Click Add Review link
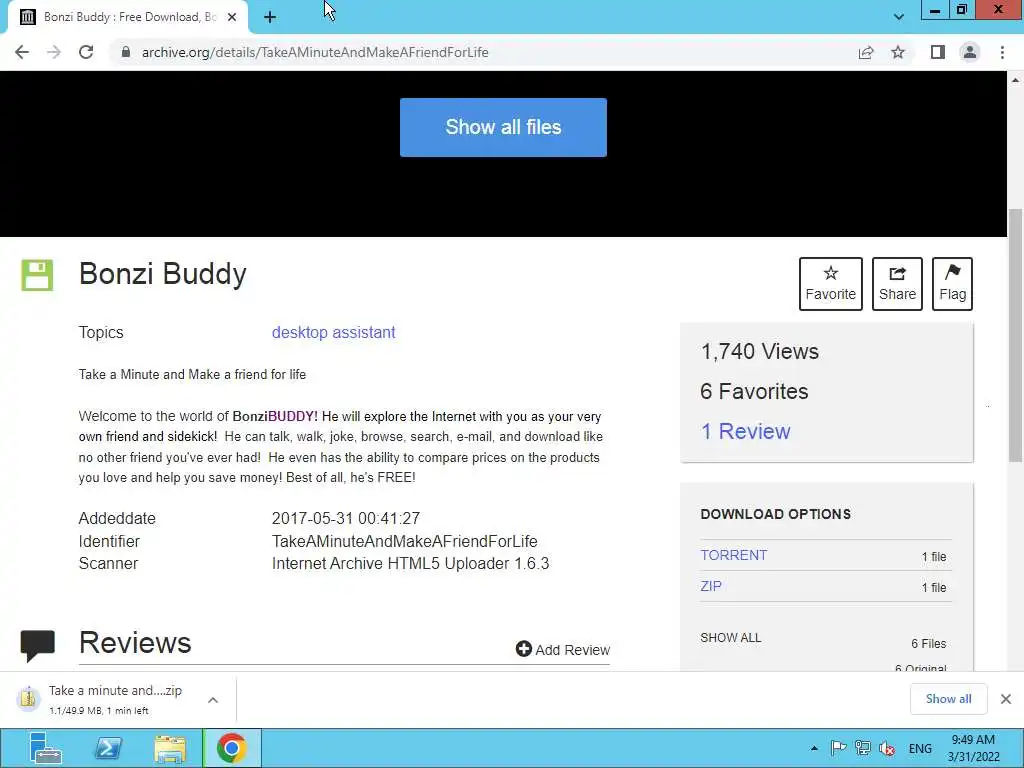Image resolution: width=1024 pixels, height=768 pixels. coord(562,650)
